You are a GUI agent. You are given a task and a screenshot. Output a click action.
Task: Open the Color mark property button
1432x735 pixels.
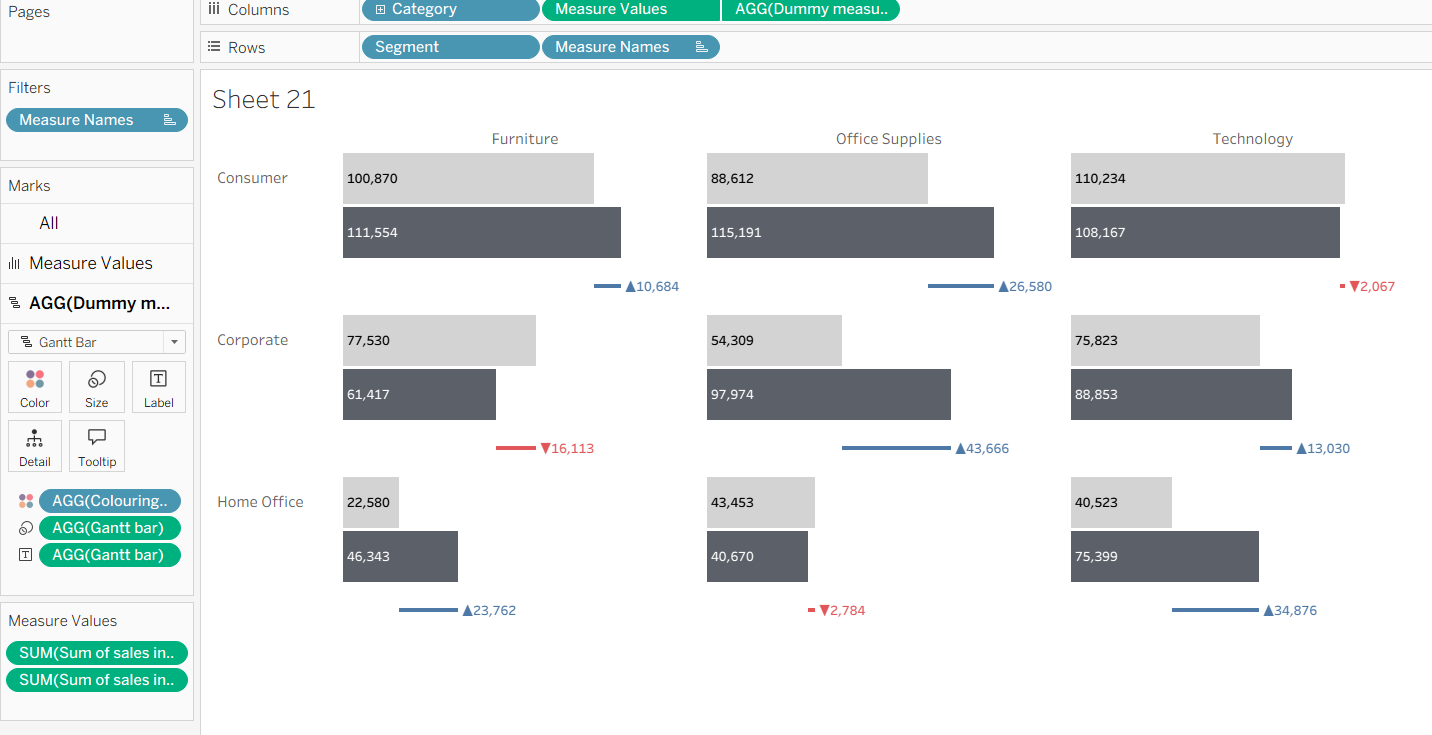tap(35, 387)
